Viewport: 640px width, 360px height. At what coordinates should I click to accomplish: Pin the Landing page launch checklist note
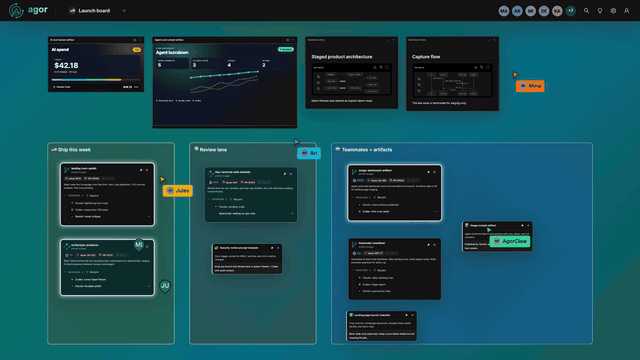click(x=407, y=315)
